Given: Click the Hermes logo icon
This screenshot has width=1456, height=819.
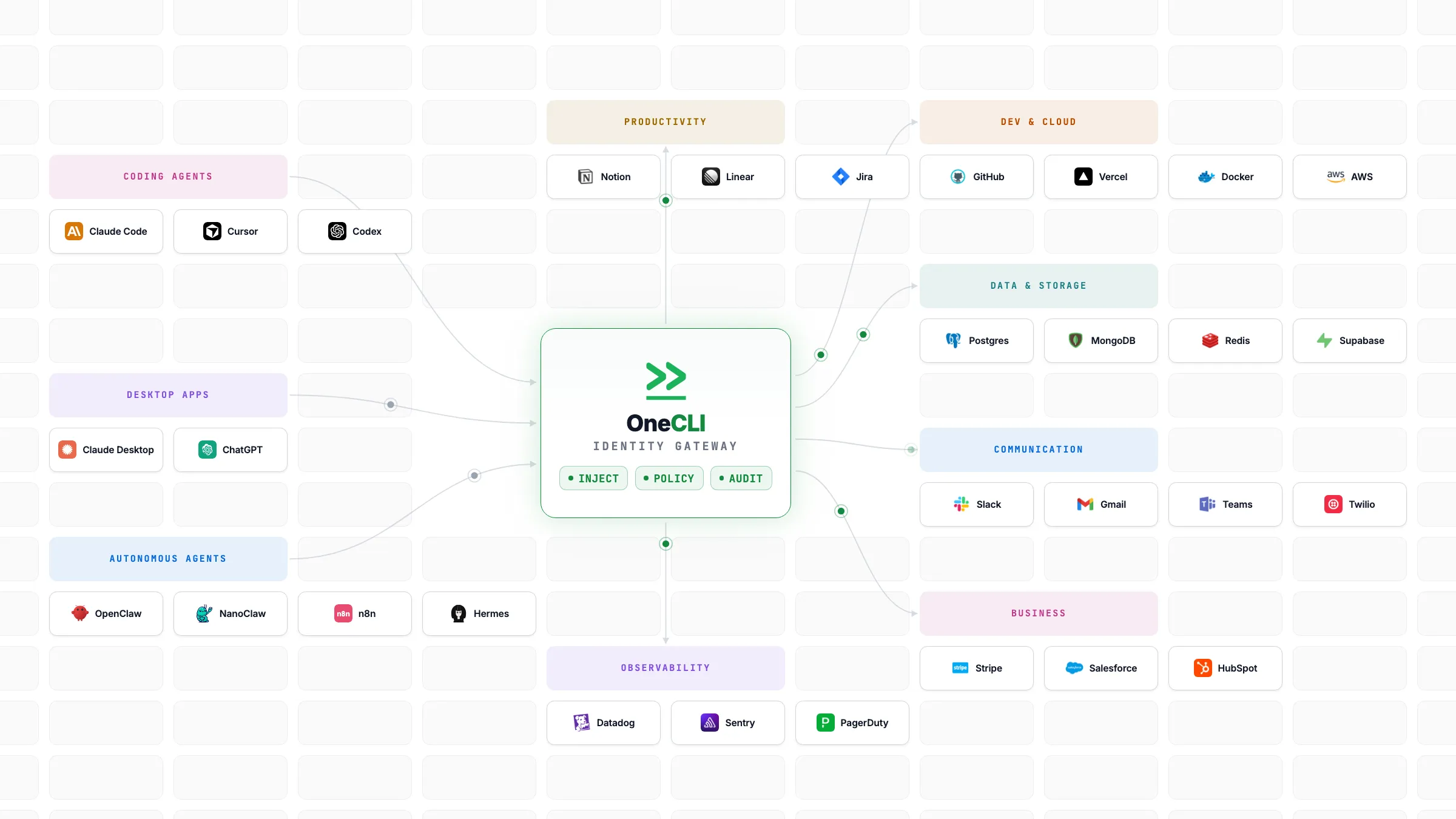Looking at the screenshot, I should click(459, 613).
